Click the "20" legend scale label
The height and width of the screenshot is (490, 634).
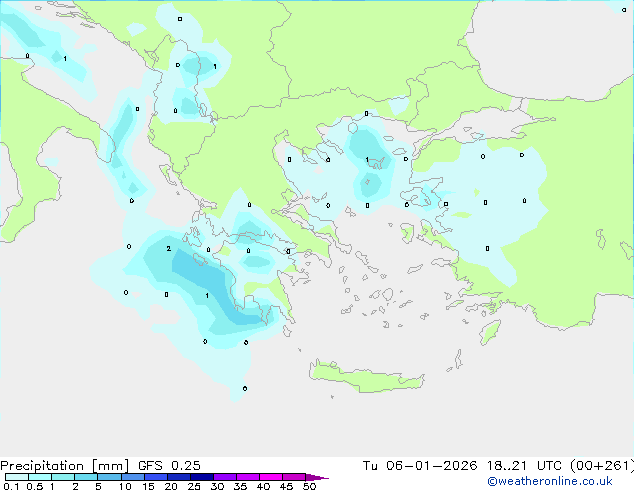pyautogui.click(x=171, y=486)
